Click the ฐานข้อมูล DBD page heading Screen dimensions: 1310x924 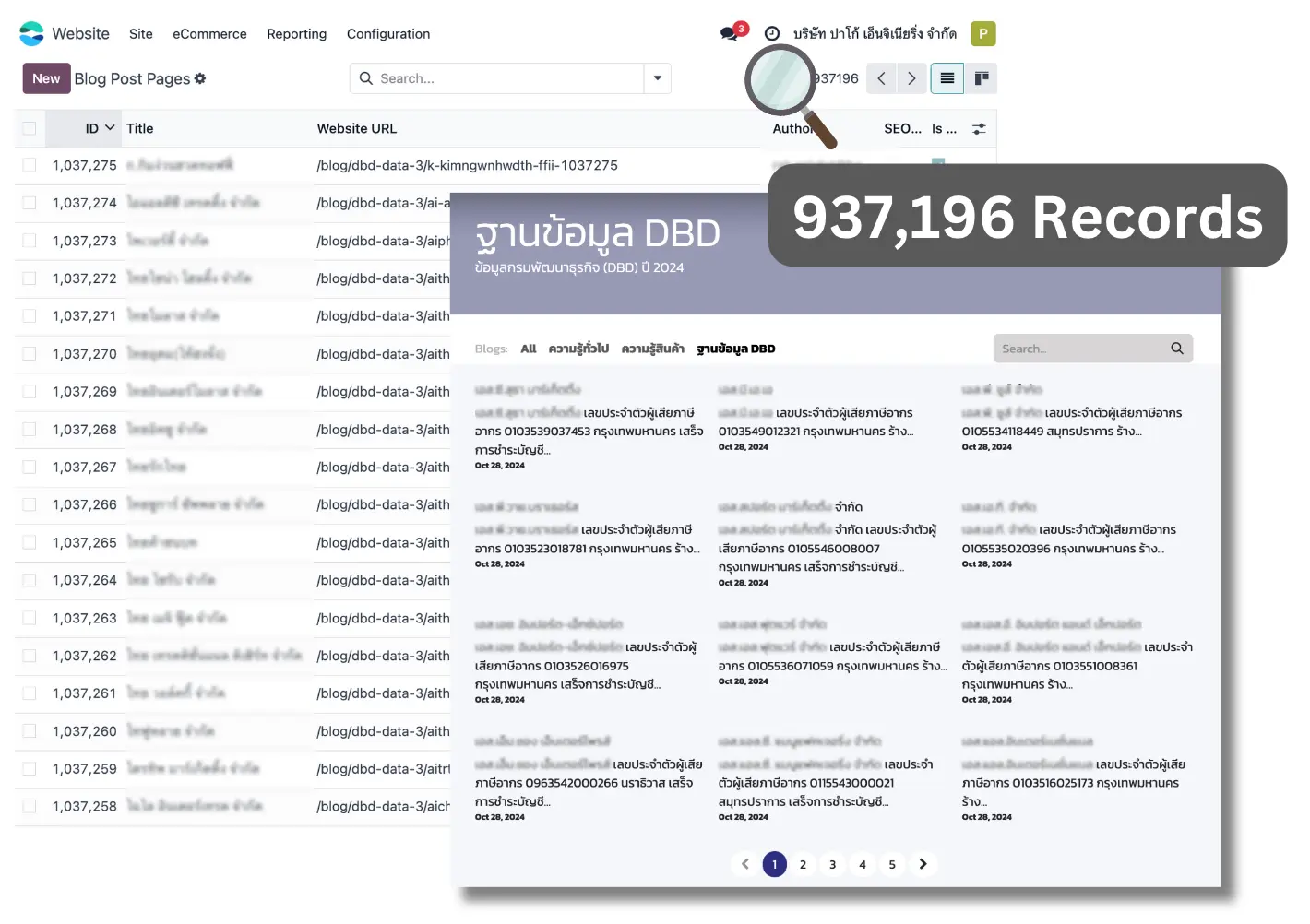[598, 234]
